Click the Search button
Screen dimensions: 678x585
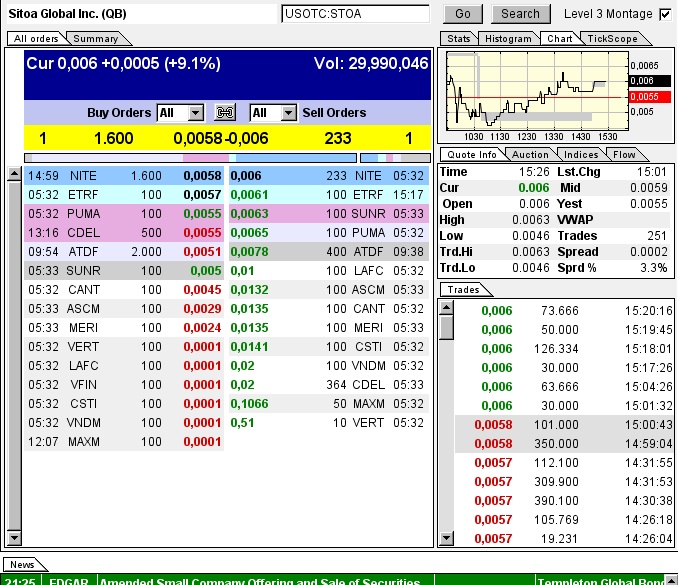[521, 14]
